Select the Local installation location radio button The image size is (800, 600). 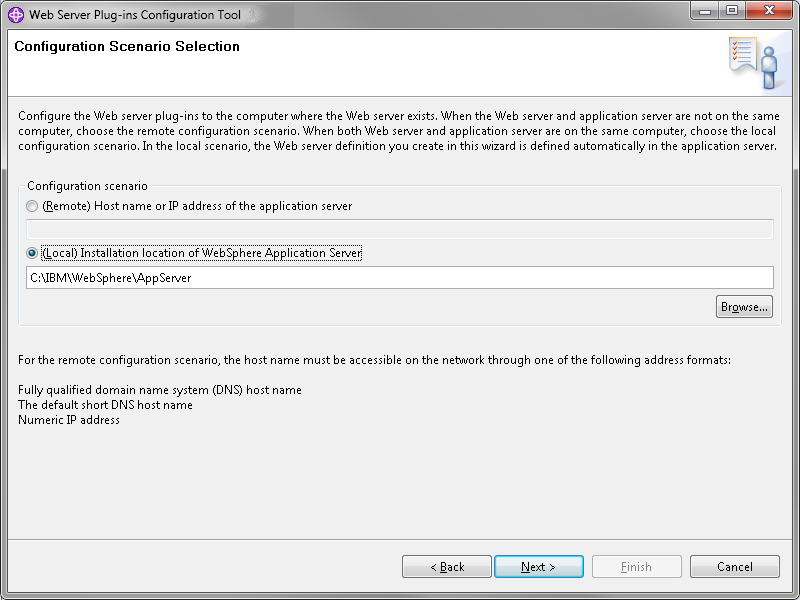32,253
